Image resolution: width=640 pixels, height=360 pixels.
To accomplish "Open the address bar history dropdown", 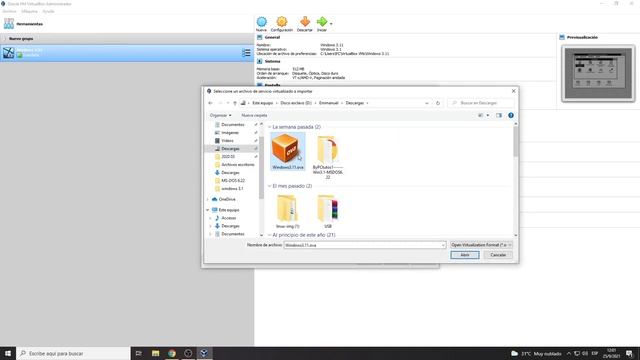I will point(427,103).
